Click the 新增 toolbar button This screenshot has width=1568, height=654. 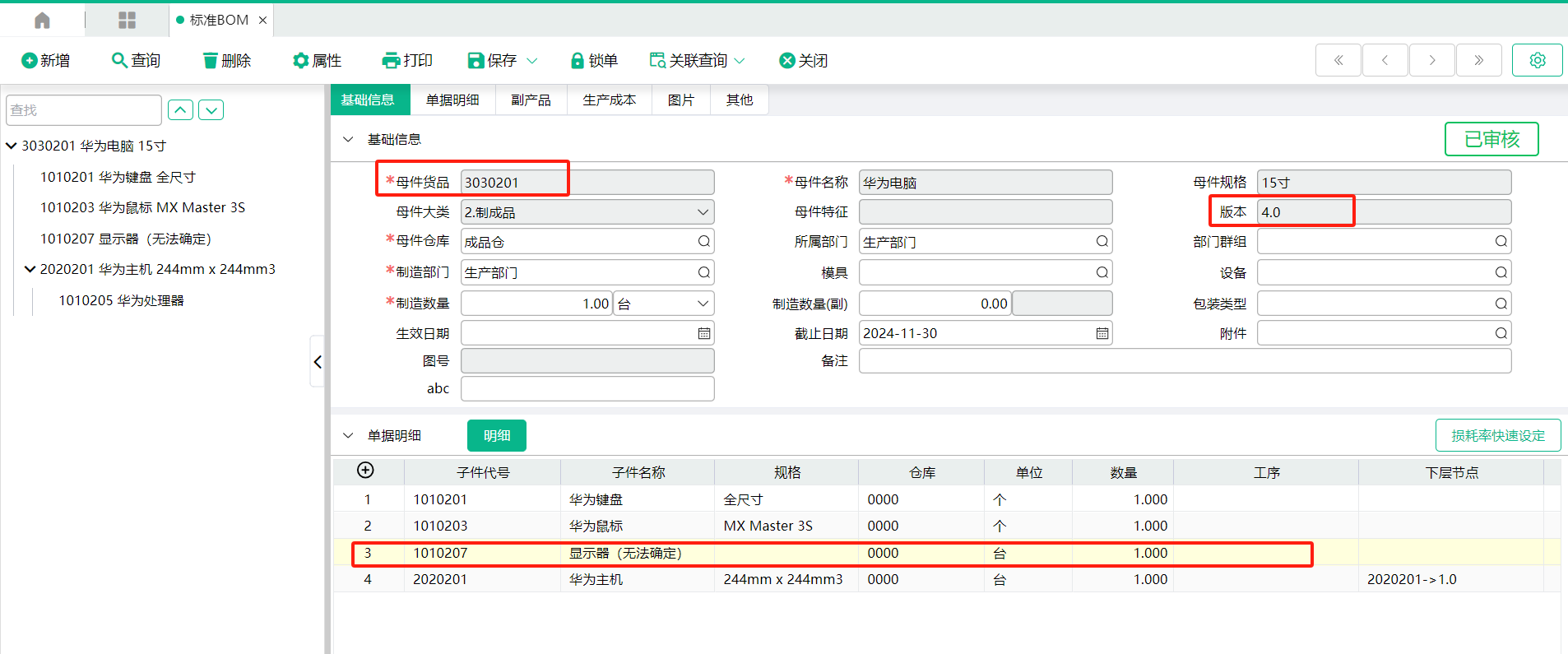(x=46, y=60)
